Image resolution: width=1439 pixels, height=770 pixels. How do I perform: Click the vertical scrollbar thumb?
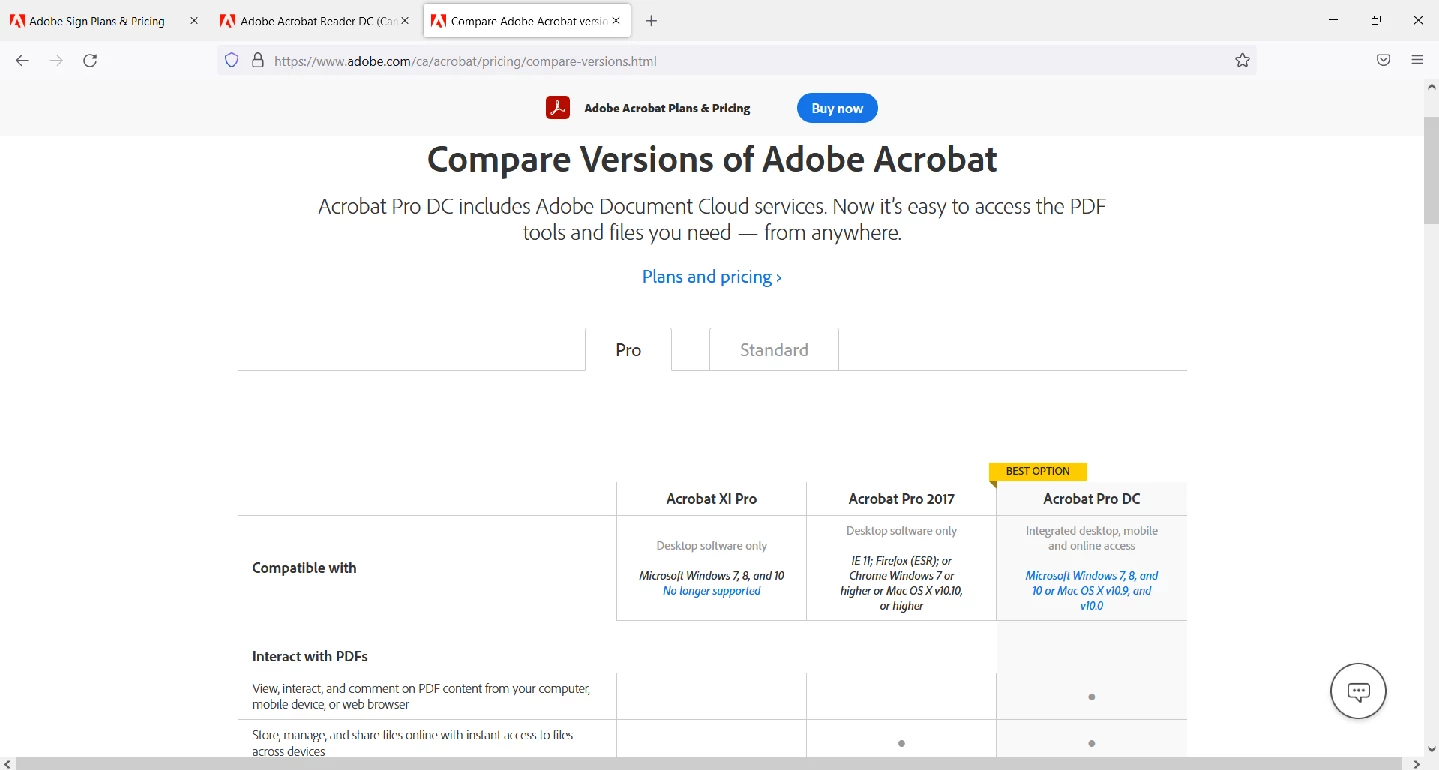point(1430,170)
